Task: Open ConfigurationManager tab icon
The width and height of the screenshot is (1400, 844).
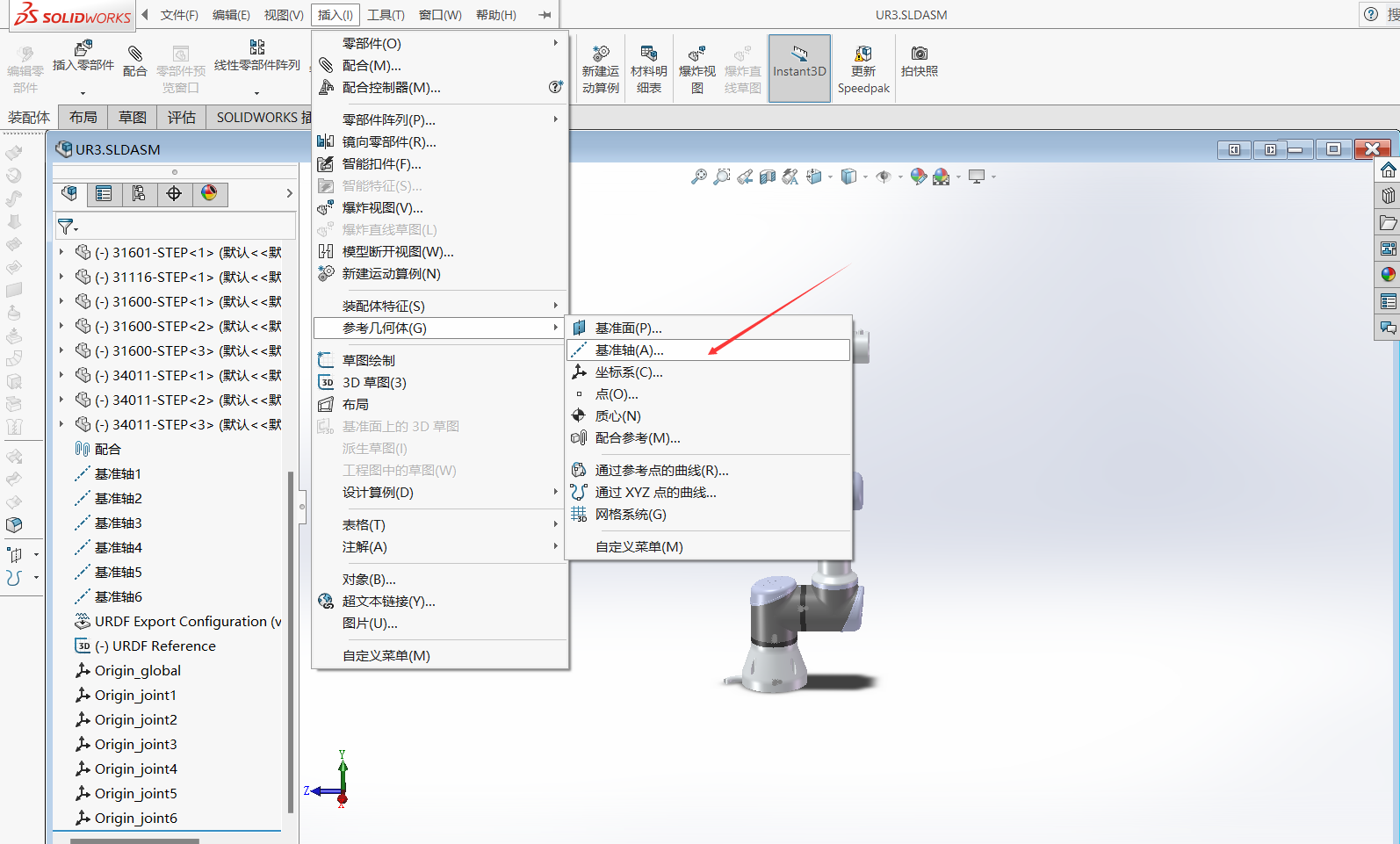Action: pos(139,193)
